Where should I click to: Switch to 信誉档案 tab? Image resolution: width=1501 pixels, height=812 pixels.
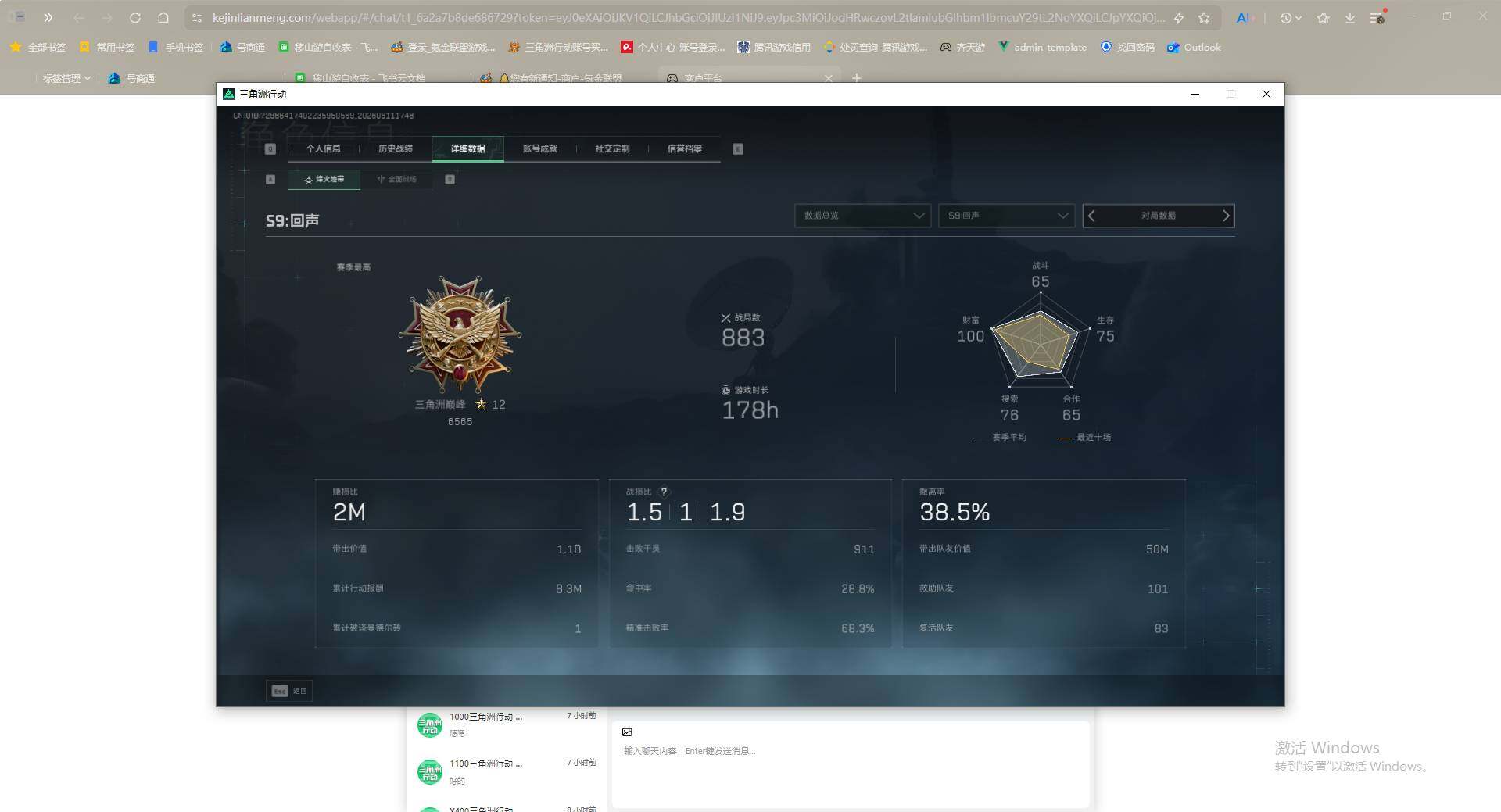pyautogui.click(x=684, y=148)
